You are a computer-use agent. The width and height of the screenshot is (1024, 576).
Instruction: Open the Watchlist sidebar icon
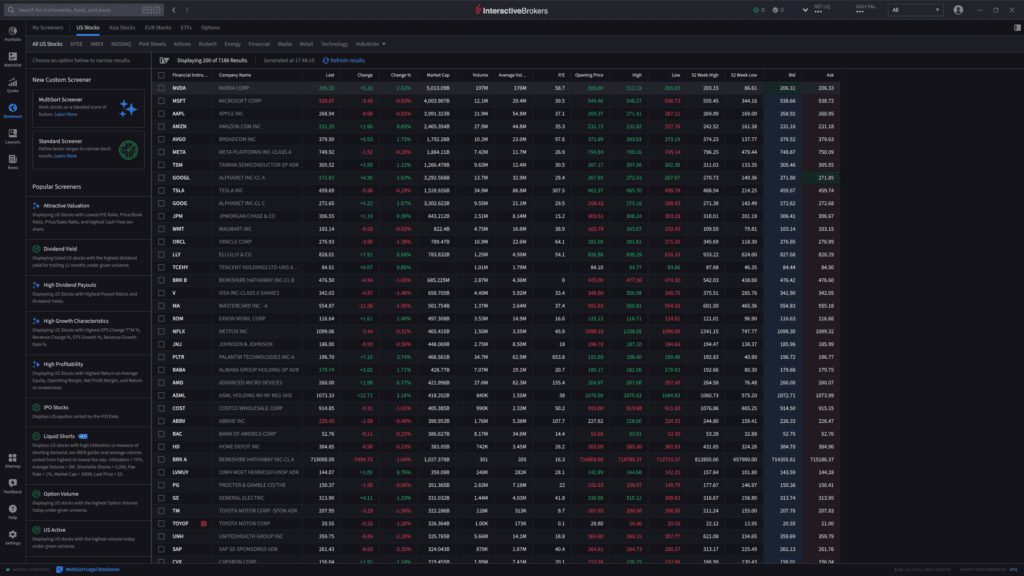coord(12,59)
